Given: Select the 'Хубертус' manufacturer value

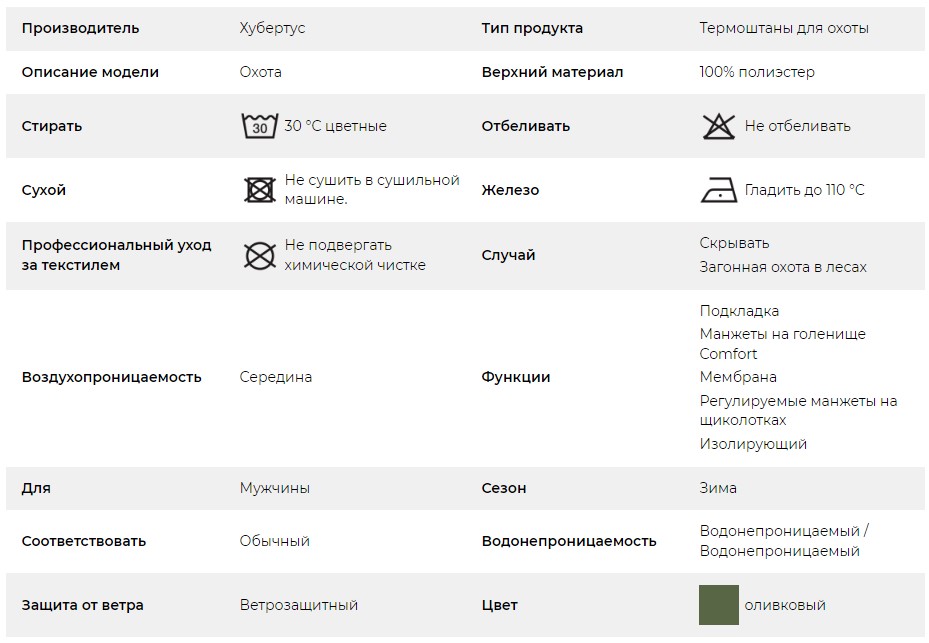Looking at the screenshot, I should [272, 28].
